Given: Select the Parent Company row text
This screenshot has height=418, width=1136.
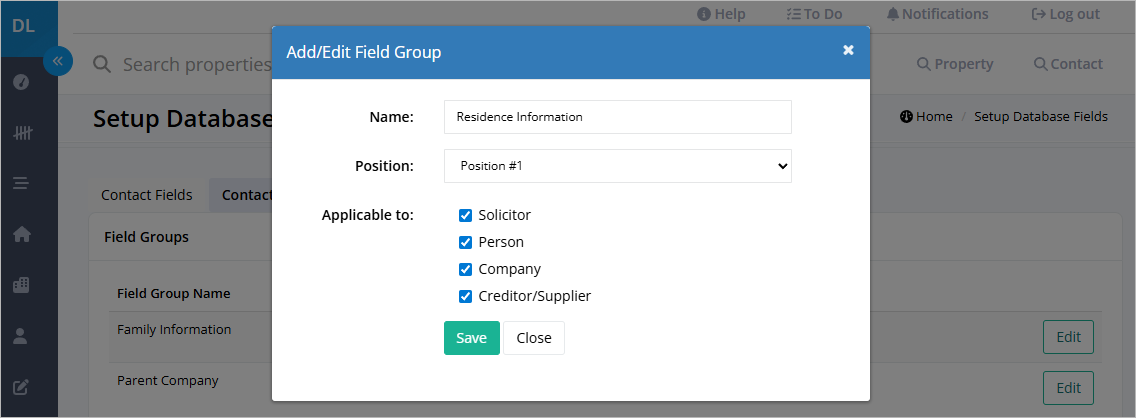Looking at the screenshot, I should click(167, 380).
